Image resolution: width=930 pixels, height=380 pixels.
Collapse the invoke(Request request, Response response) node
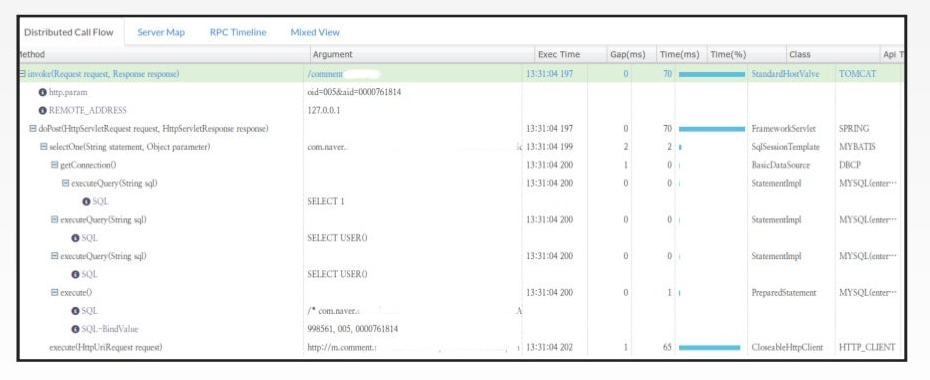pyautogui.click(x=22, y=74)
